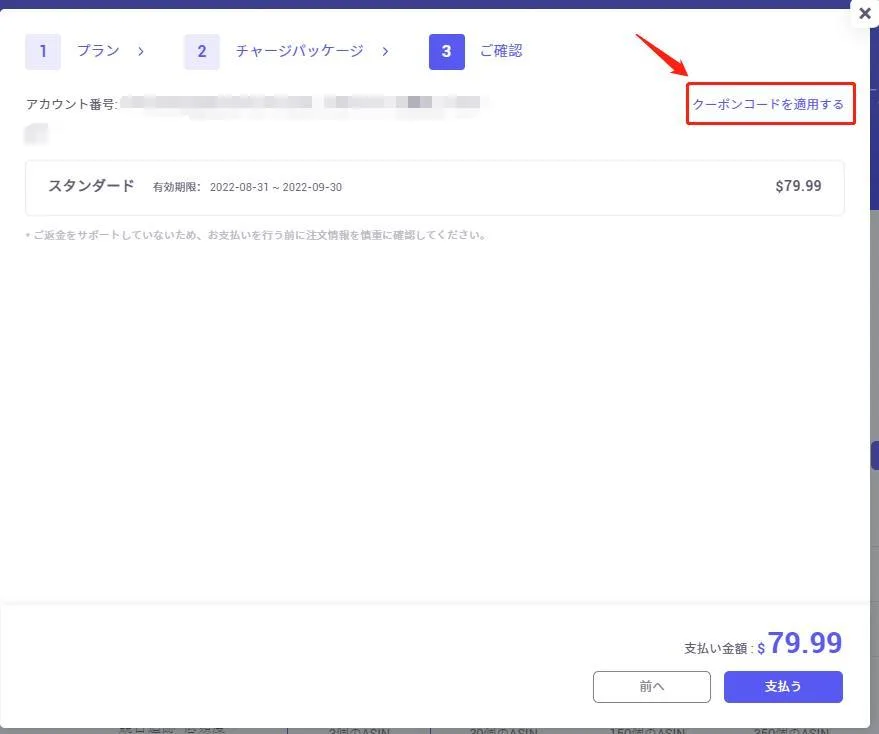The height and width of the screenshot is (734, 879).
Task: Click the 支払い金額 label
Action: [716, 649]
